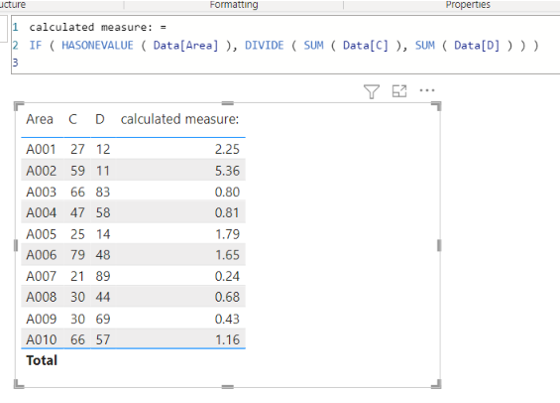This screenshot has width=560, height=403.
Task: Click HASONEVALUE function in formula
Action: [x=98, y=45]
